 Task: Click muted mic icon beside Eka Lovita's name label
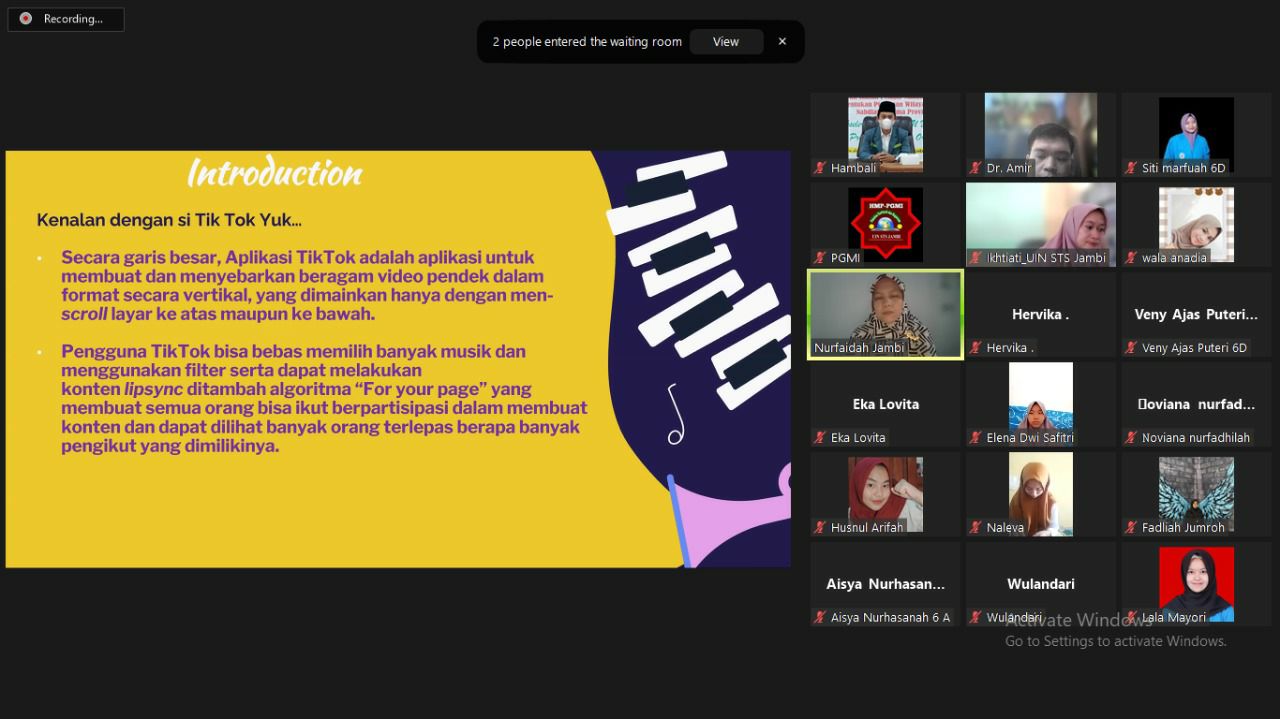pyautogui.click(x=820, y=438)
